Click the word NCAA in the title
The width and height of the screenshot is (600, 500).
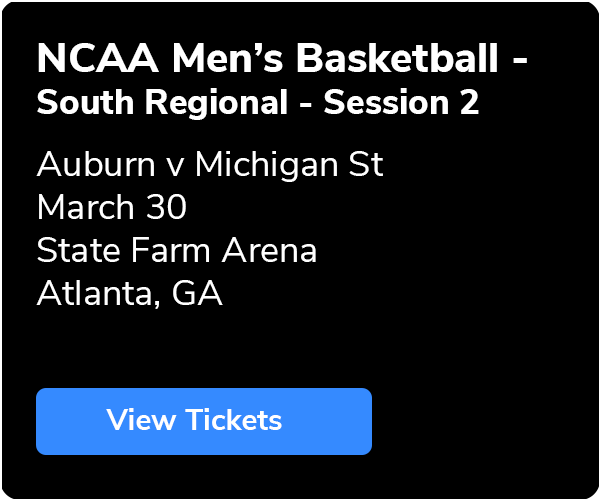tap(98, 59)
